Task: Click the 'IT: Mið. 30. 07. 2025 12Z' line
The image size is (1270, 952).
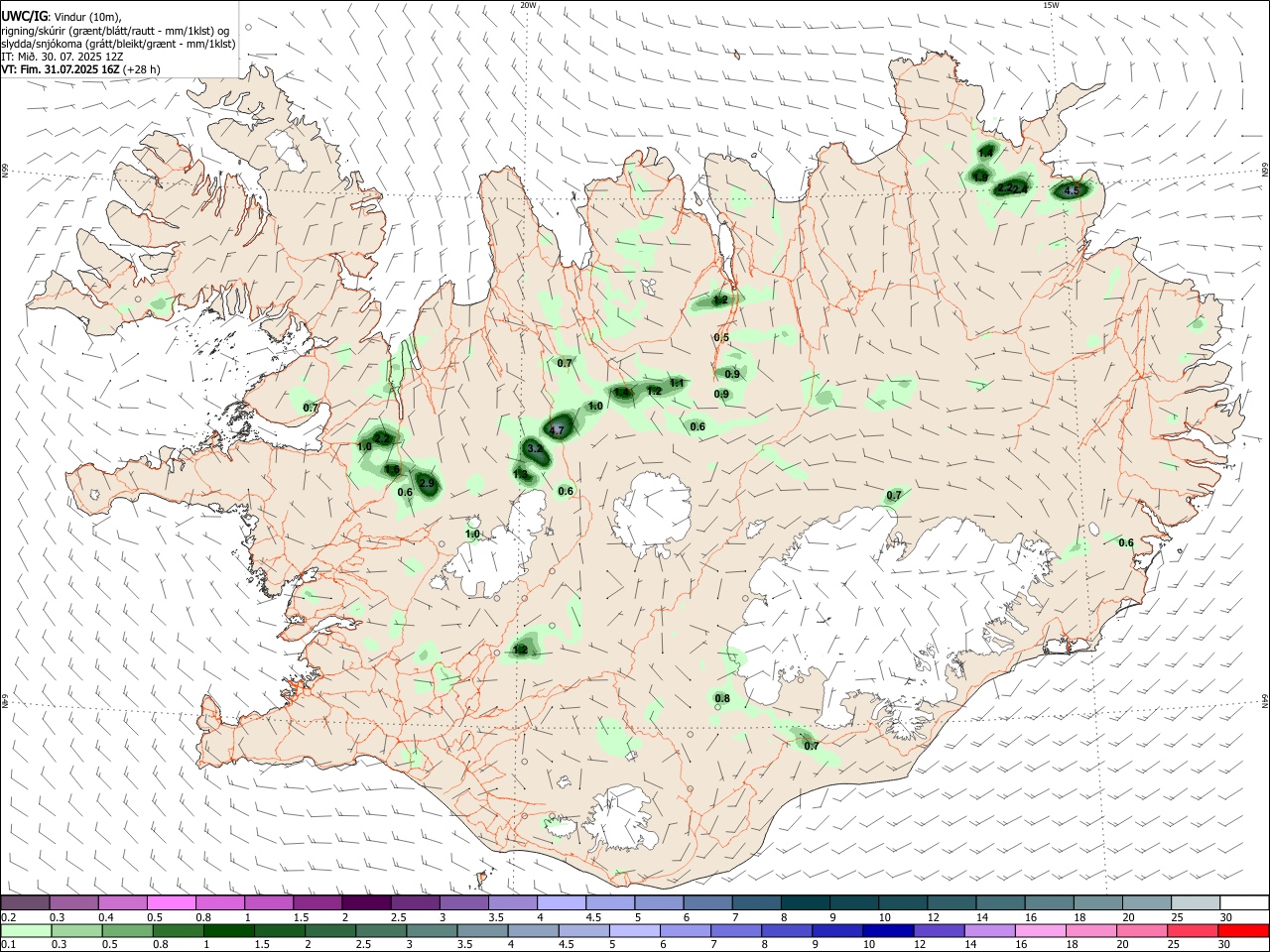Action: point(64,57)
